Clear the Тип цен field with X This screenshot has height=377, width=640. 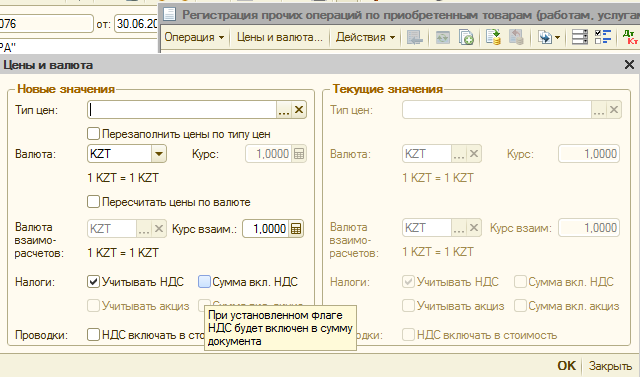click(299, 110)
